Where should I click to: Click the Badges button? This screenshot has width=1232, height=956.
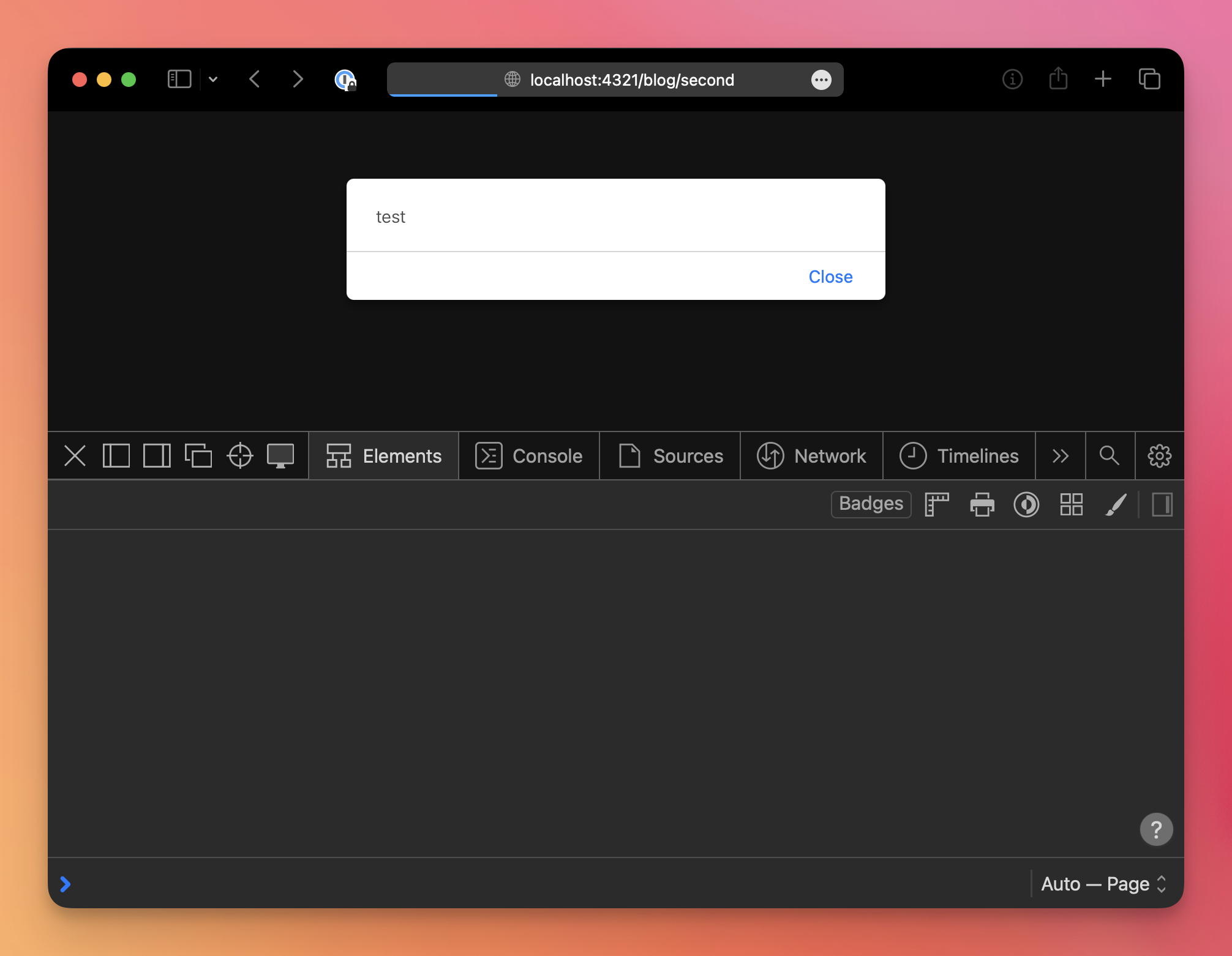click(x=870, y=504)
